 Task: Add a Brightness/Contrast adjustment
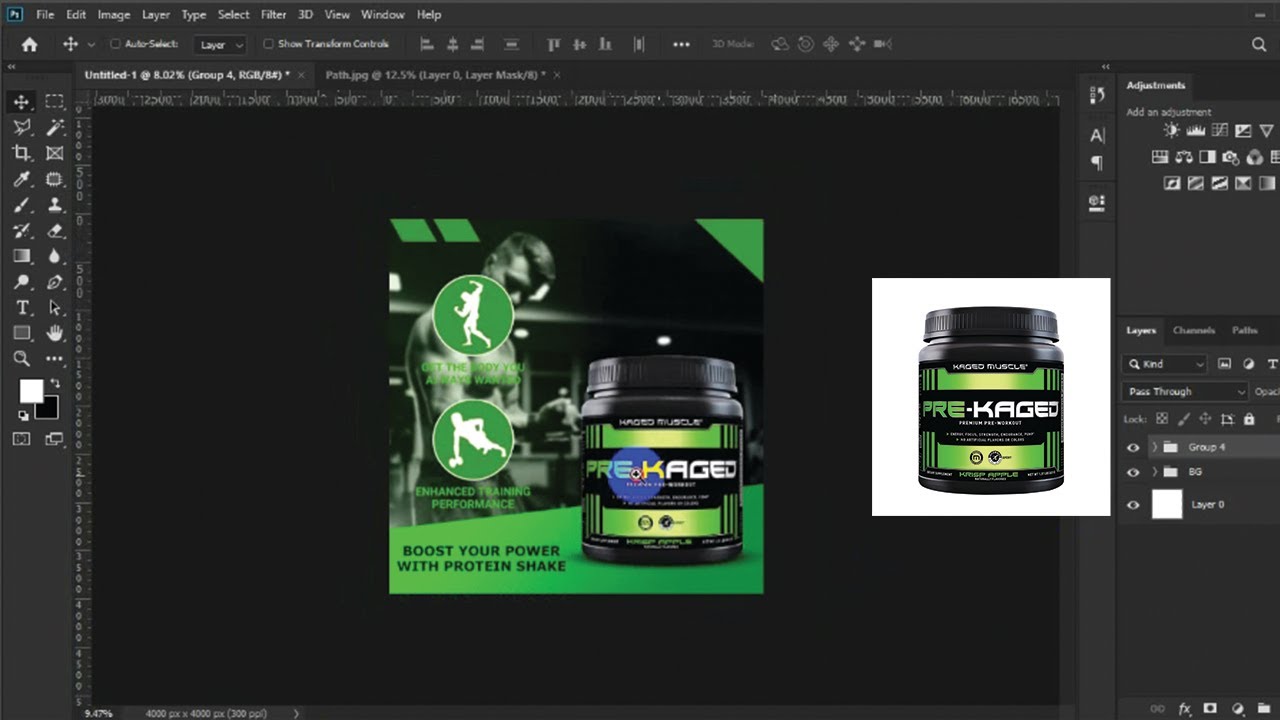coord(1172,131)
